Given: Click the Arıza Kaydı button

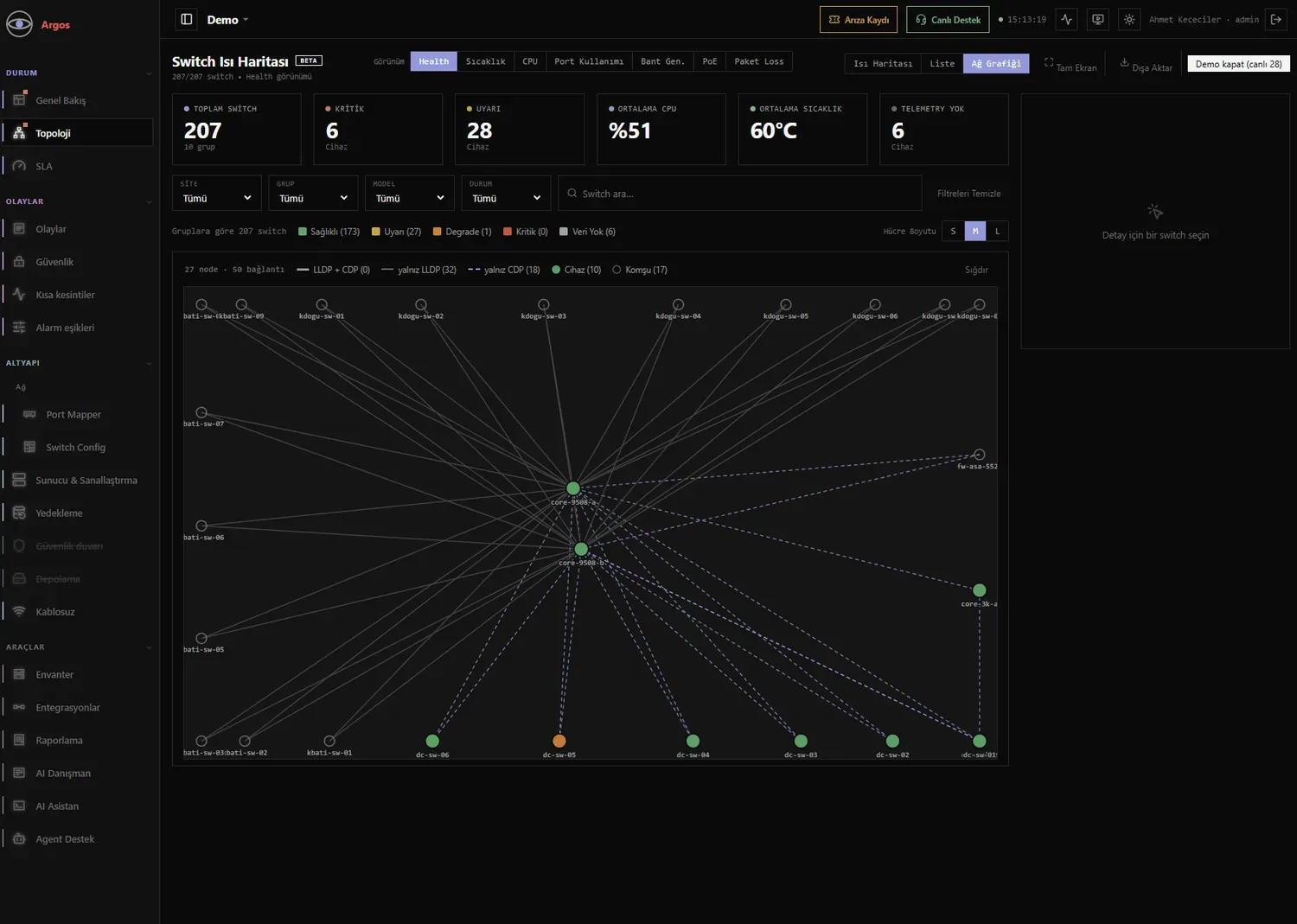Looking at the screenshot, I should 859,20.
